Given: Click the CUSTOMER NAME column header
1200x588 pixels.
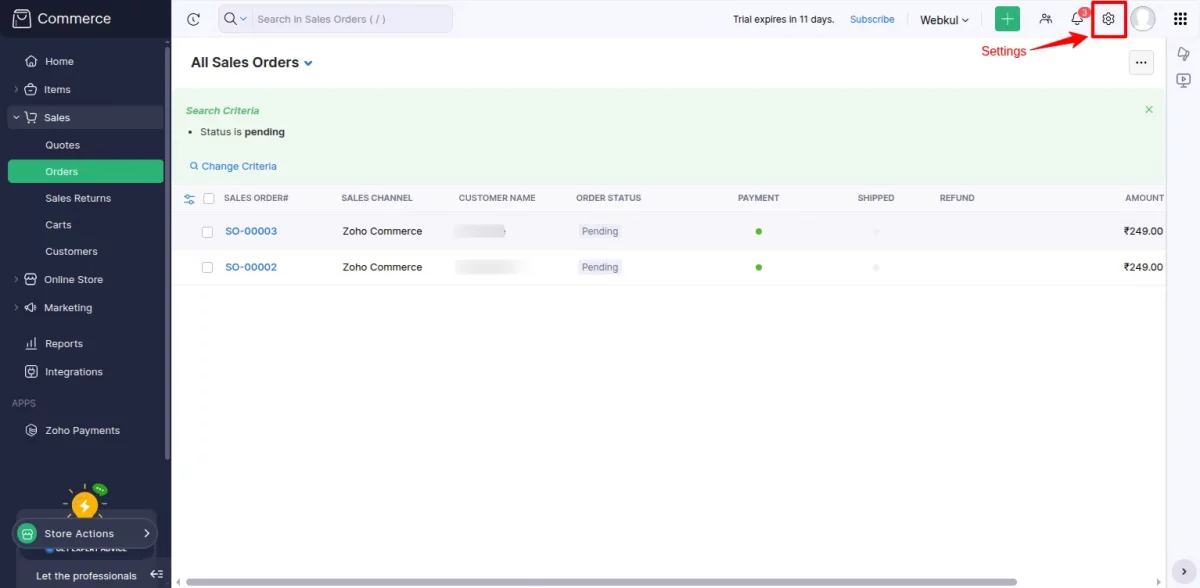Looking at the screenshot, I should click(x=497, y=198).
